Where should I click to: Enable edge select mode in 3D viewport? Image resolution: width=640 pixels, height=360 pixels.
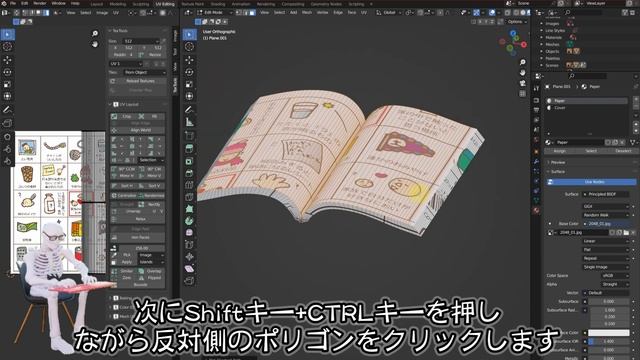tap(246, 13)
